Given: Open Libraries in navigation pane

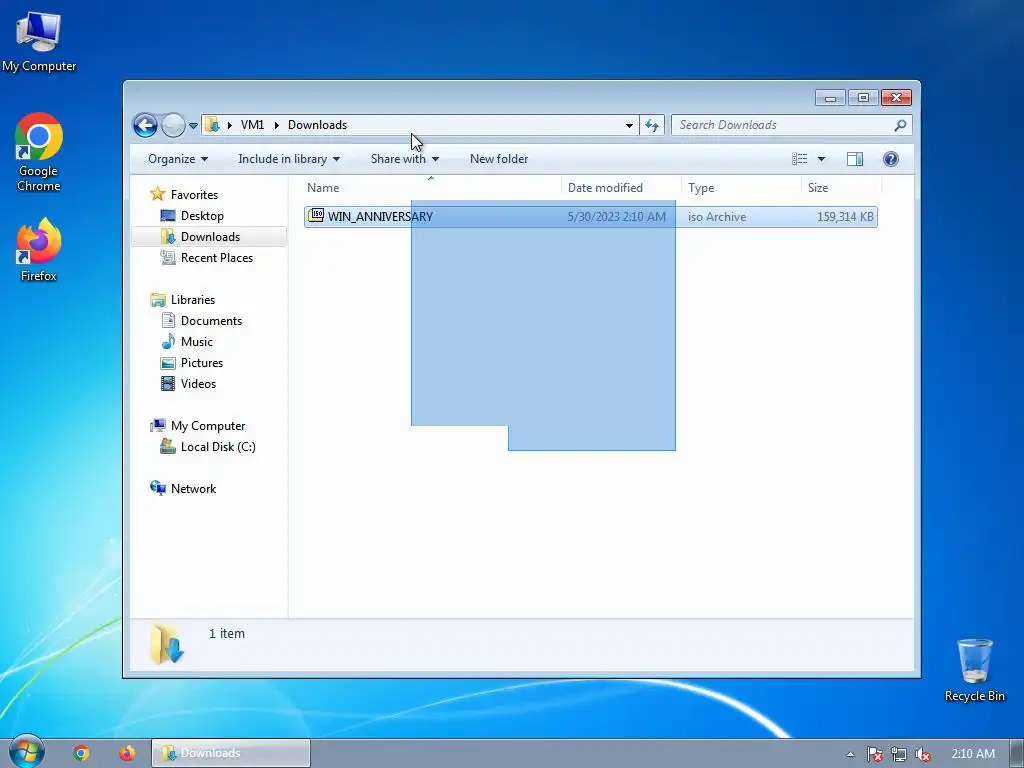Looking at the screenshot, I should coord(192,300).
